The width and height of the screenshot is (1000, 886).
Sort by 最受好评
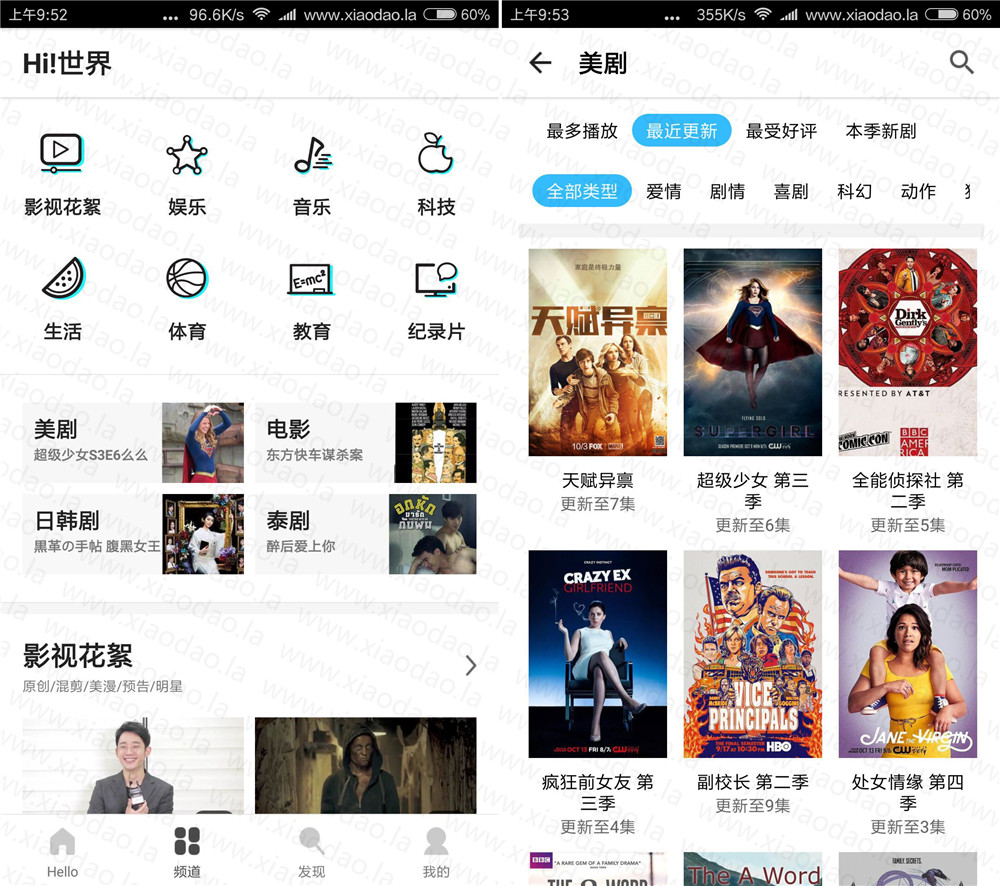pyautogui.click(x=781, y=131)
